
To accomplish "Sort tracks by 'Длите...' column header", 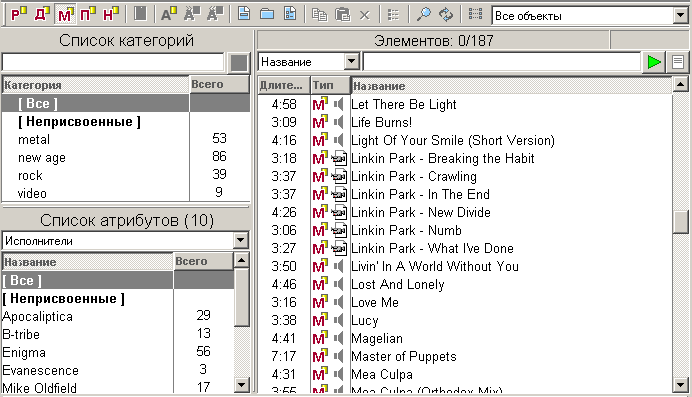I will pyautogui.click(x=284, y=85).
